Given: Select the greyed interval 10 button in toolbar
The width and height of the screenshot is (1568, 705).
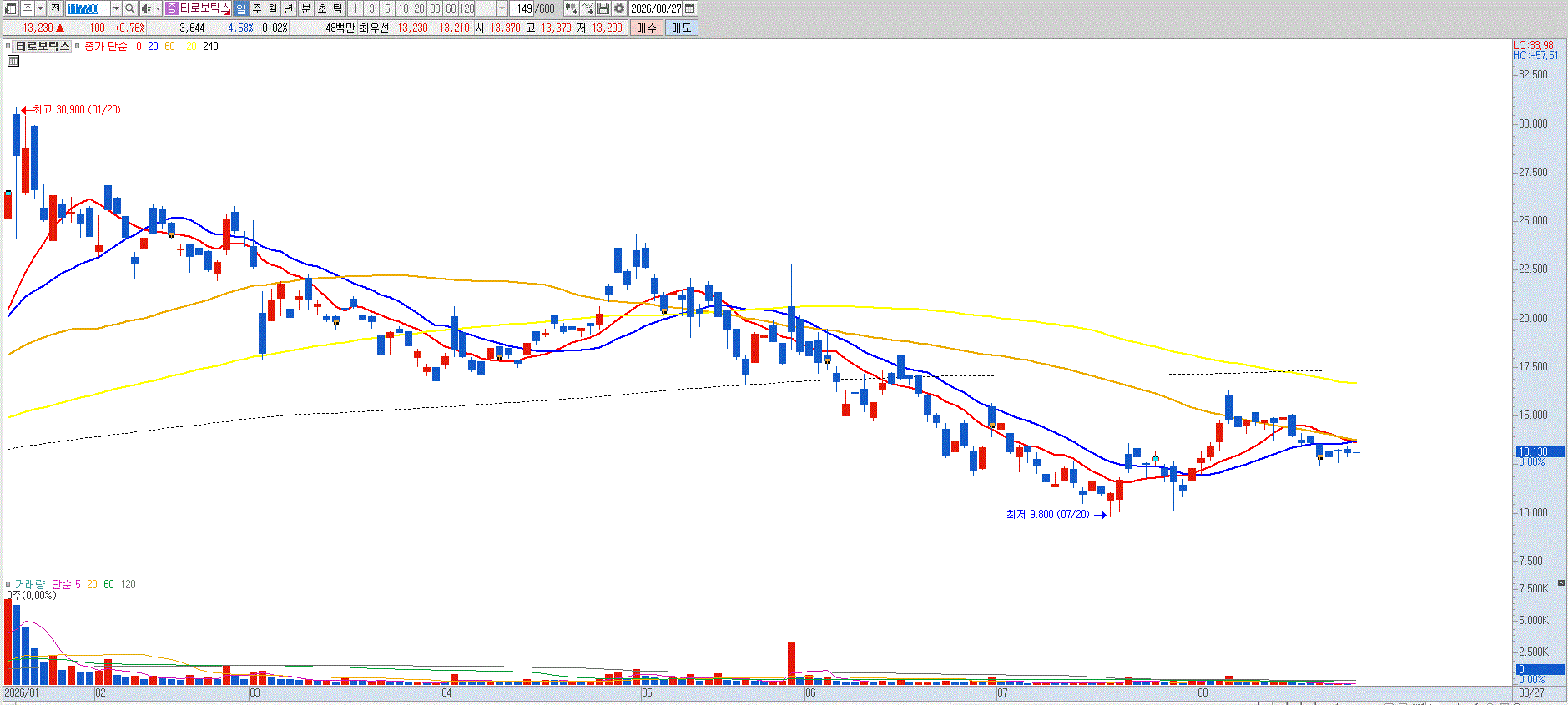Looking at the screenshot, I should 403,8.
